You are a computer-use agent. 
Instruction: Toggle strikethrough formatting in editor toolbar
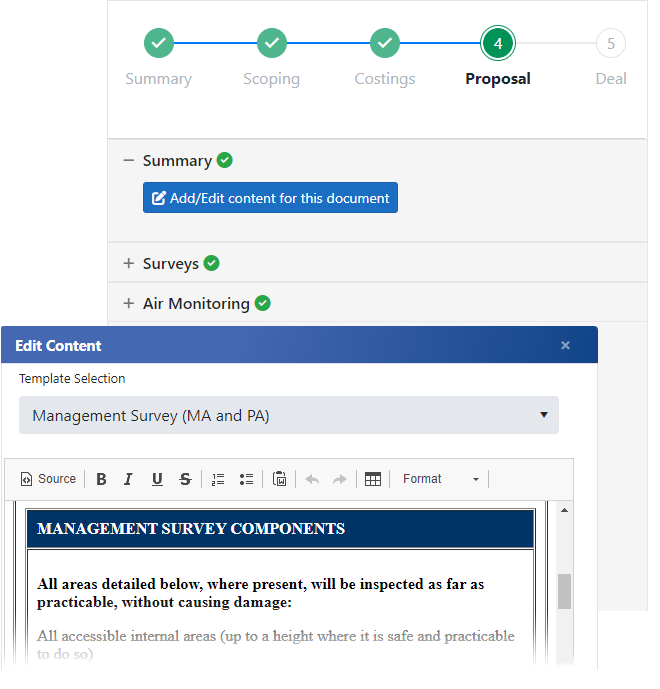pyautogui.click(x=185, y=479)
